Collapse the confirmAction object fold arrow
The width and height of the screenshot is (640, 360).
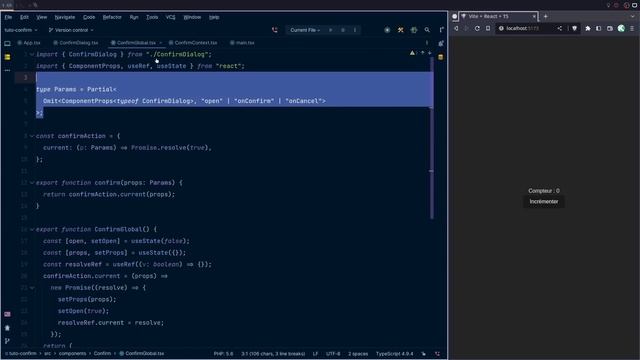pos(32,136)
